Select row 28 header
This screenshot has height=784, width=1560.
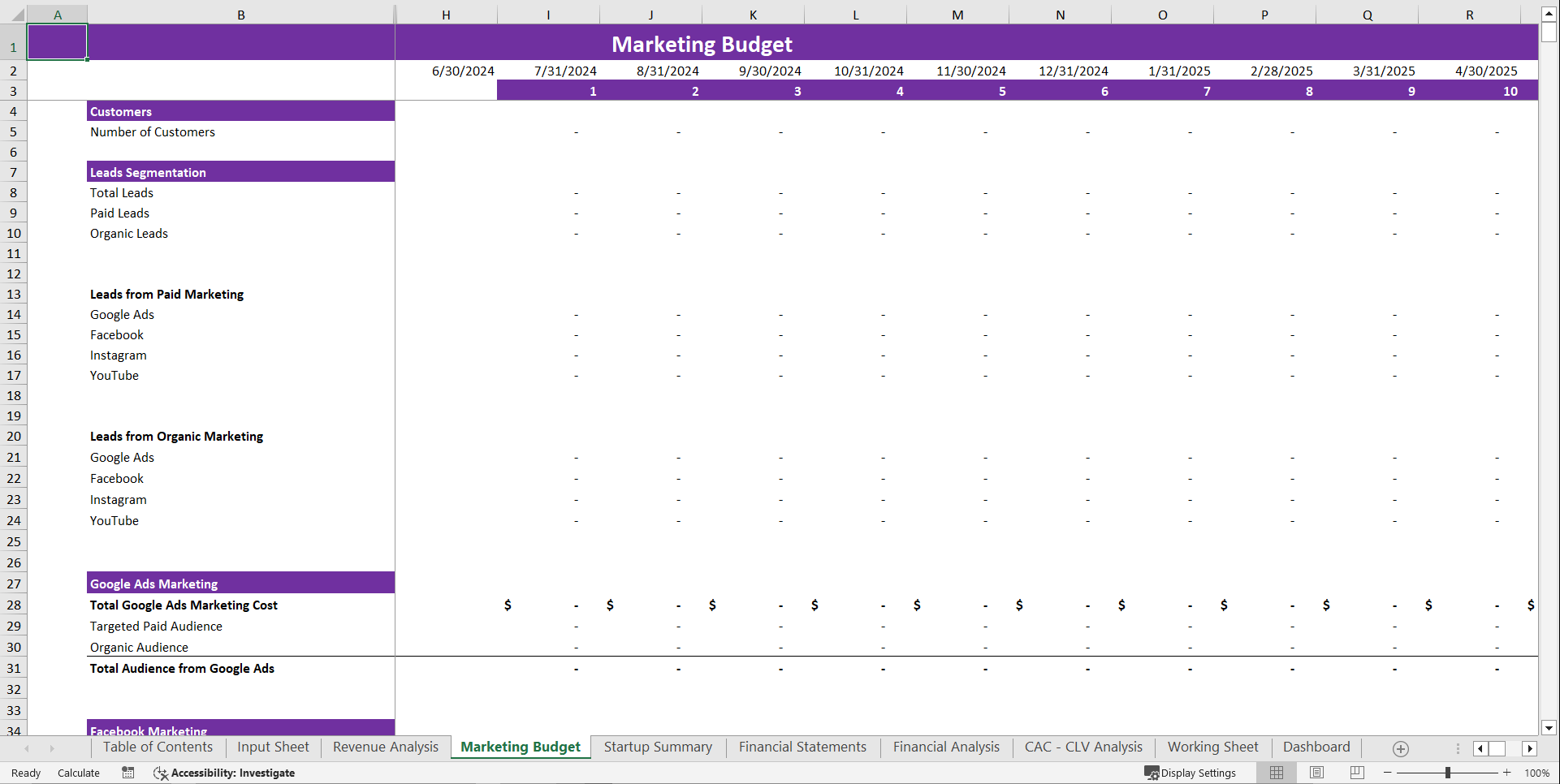tap(14, 605)
